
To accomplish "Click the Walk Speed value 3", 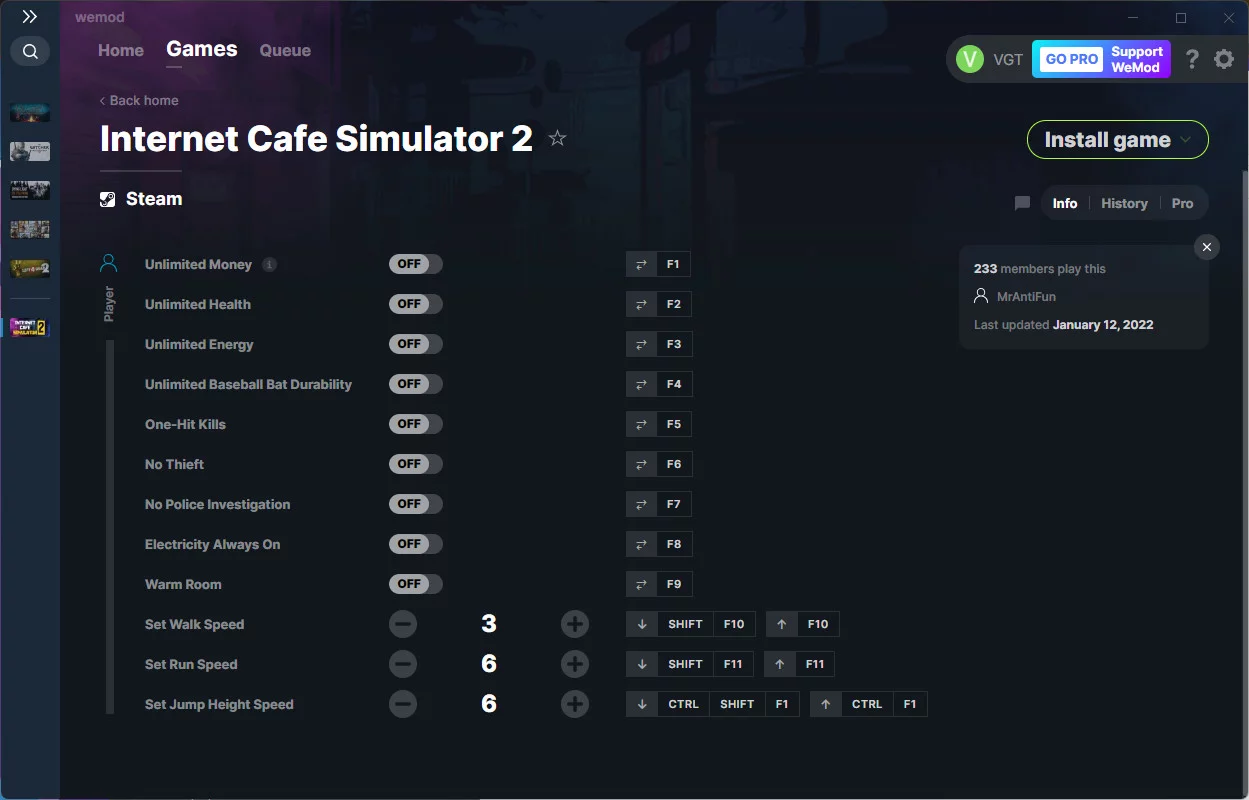I will (489, 624).
